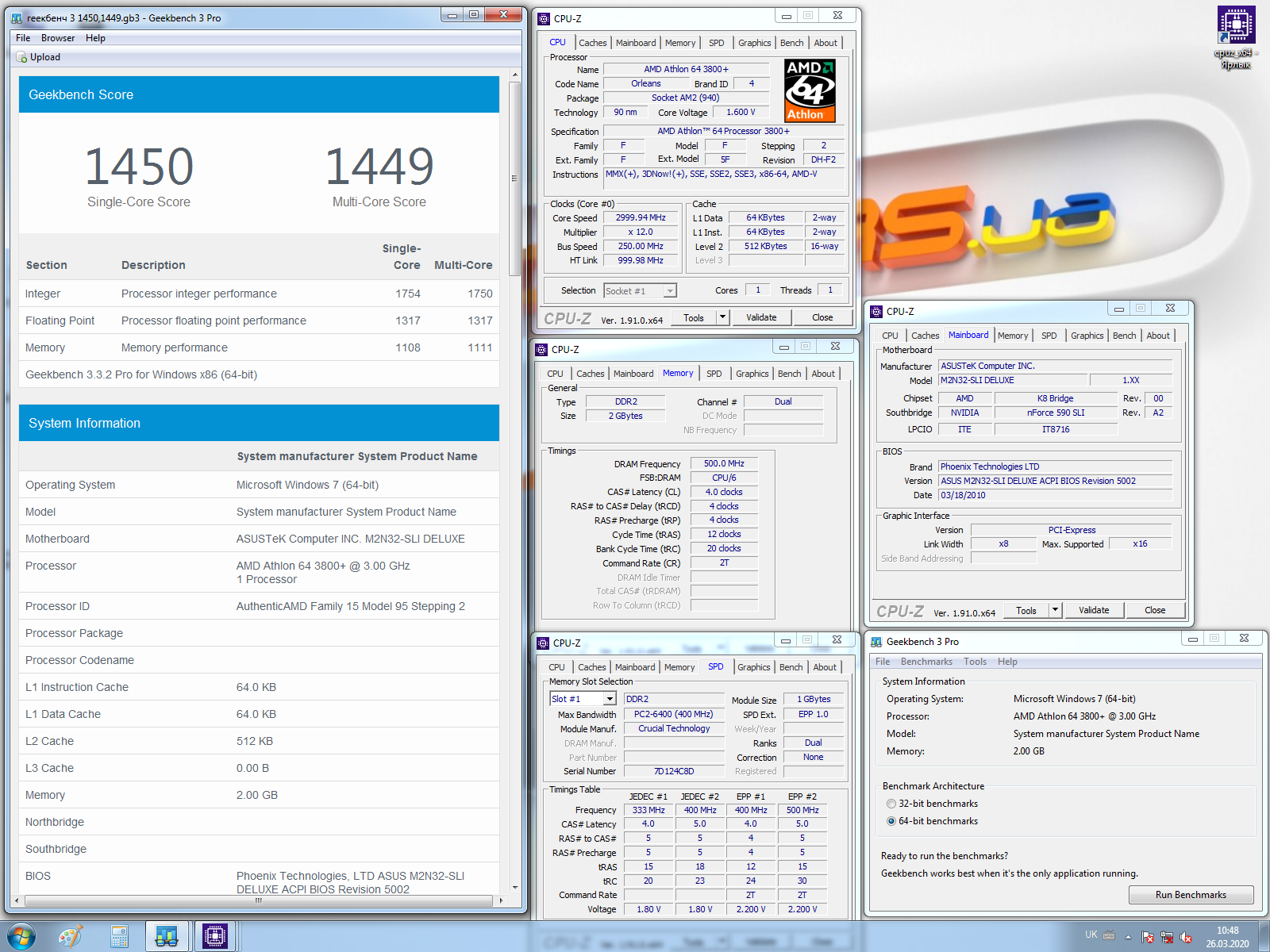
Task: Click the Geekbench 3 Pro window title icon
Action: coord(876,641)
